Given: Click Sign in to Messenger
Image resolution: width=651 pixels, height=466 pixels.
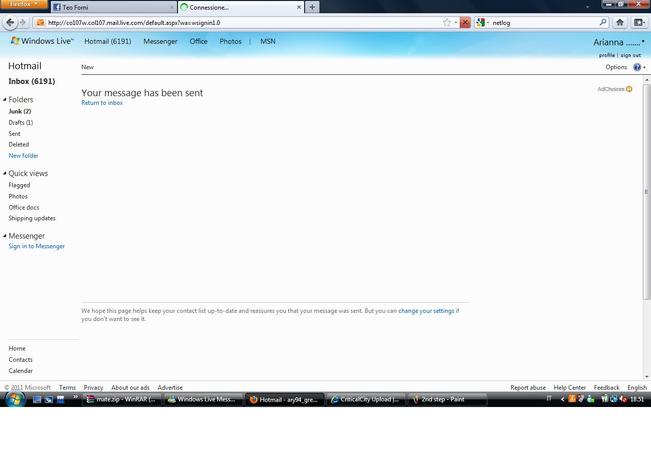Looking at the screenshot, I should pyautogui.click(x=37, y=246).
